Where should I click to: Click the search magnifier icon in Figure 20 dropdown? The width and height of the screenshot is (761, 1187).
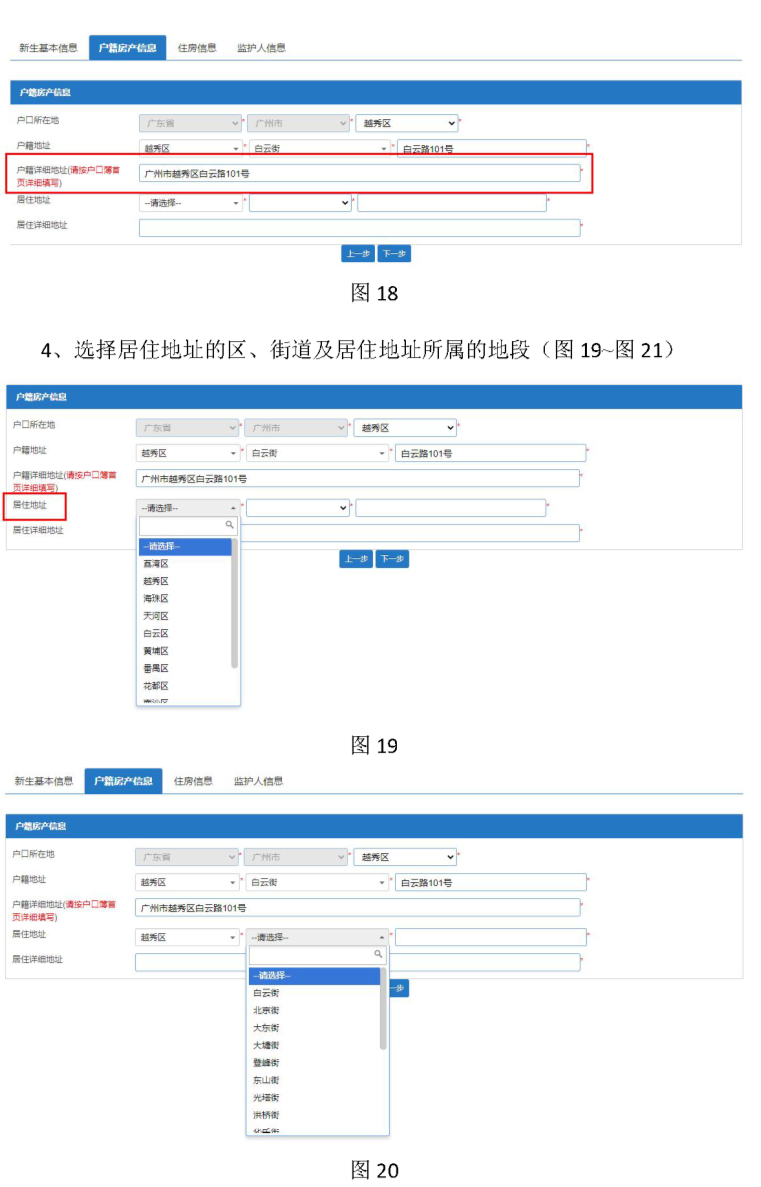click(378, 954)
